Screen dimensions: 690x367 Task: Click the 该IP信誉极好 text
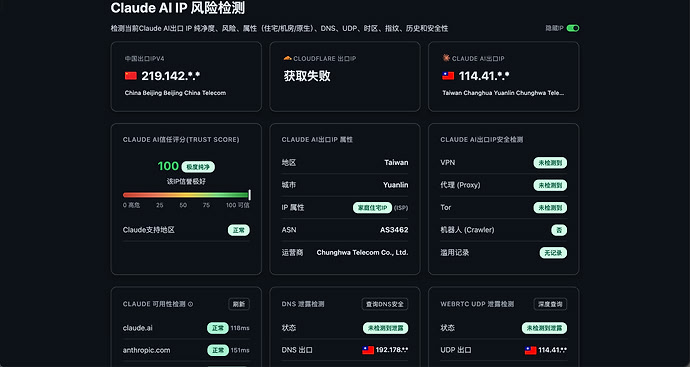point(186,181)
